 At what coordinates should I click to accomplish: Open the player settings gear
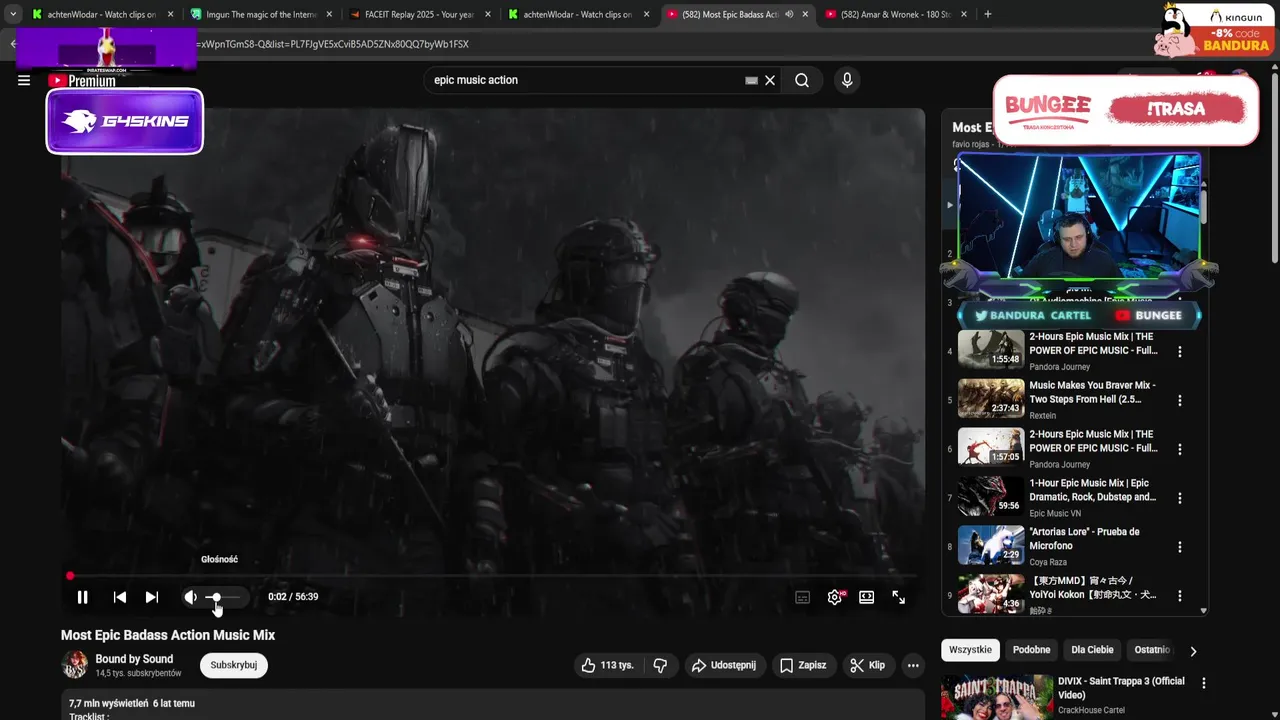835,597
